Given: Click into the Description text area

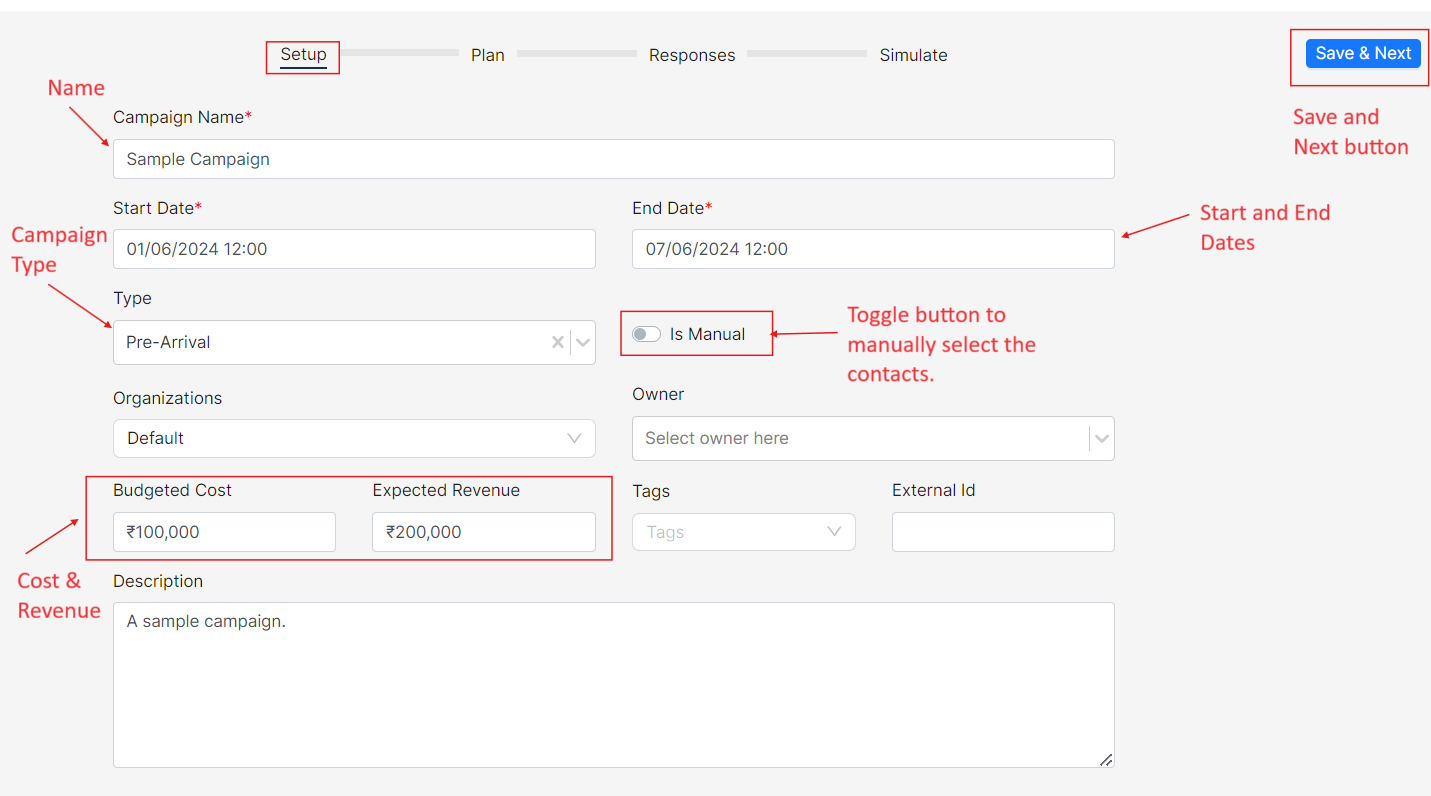Looking at the screenshot, I should [x=614, y=685].
